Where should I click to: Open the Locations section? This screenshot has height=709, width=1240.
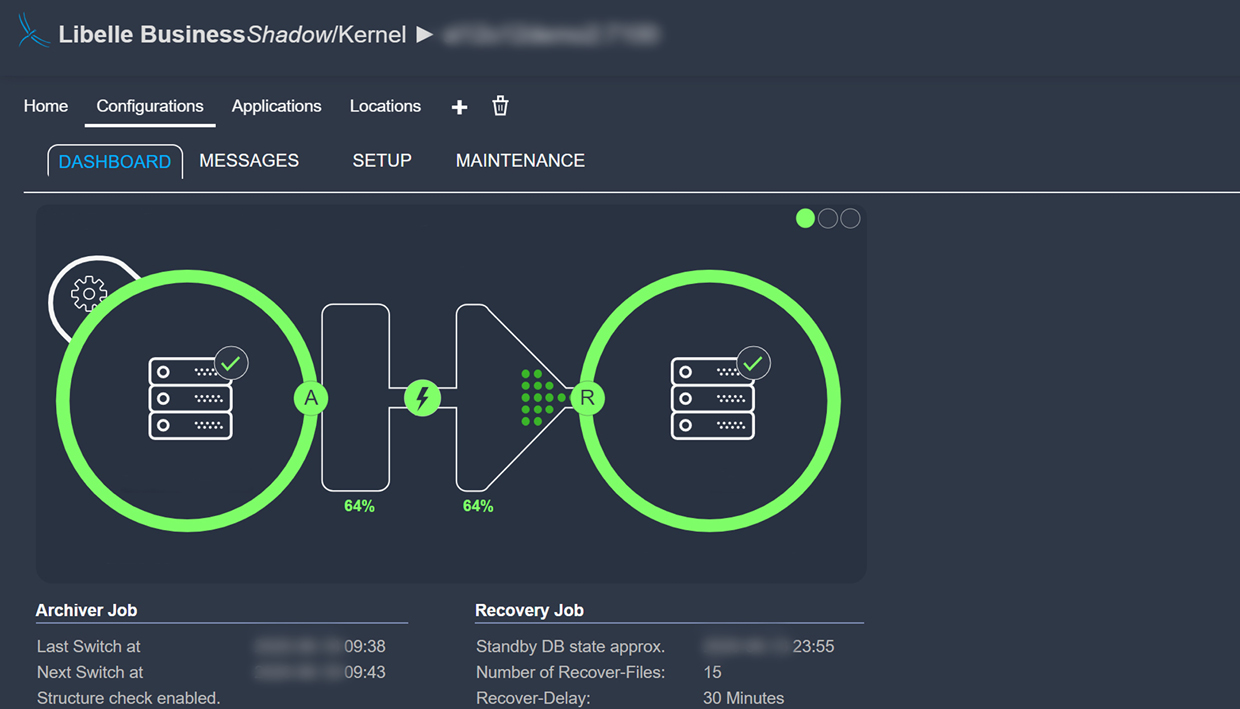(x=385, y=106)
